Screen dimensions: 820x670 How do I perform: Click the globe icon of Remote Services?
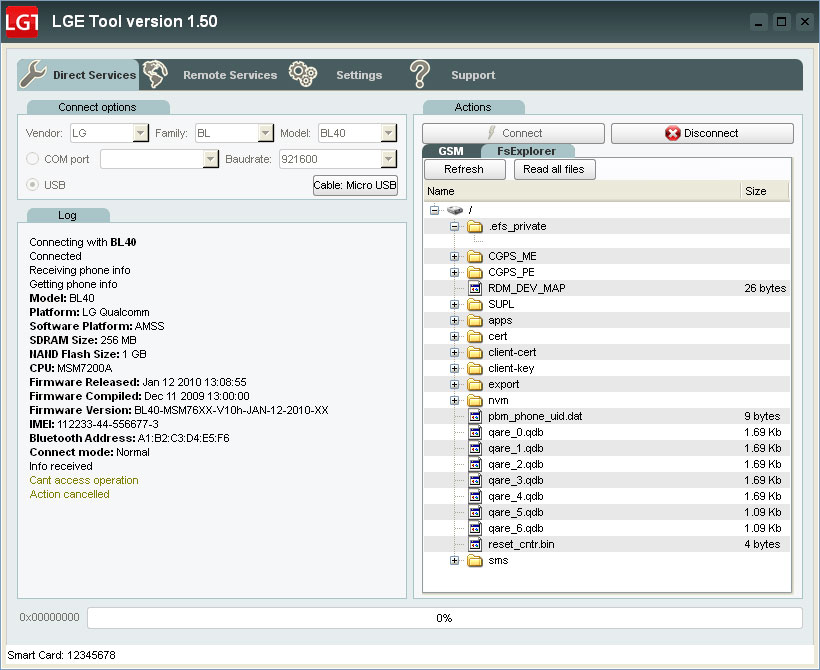pos(155,74)
